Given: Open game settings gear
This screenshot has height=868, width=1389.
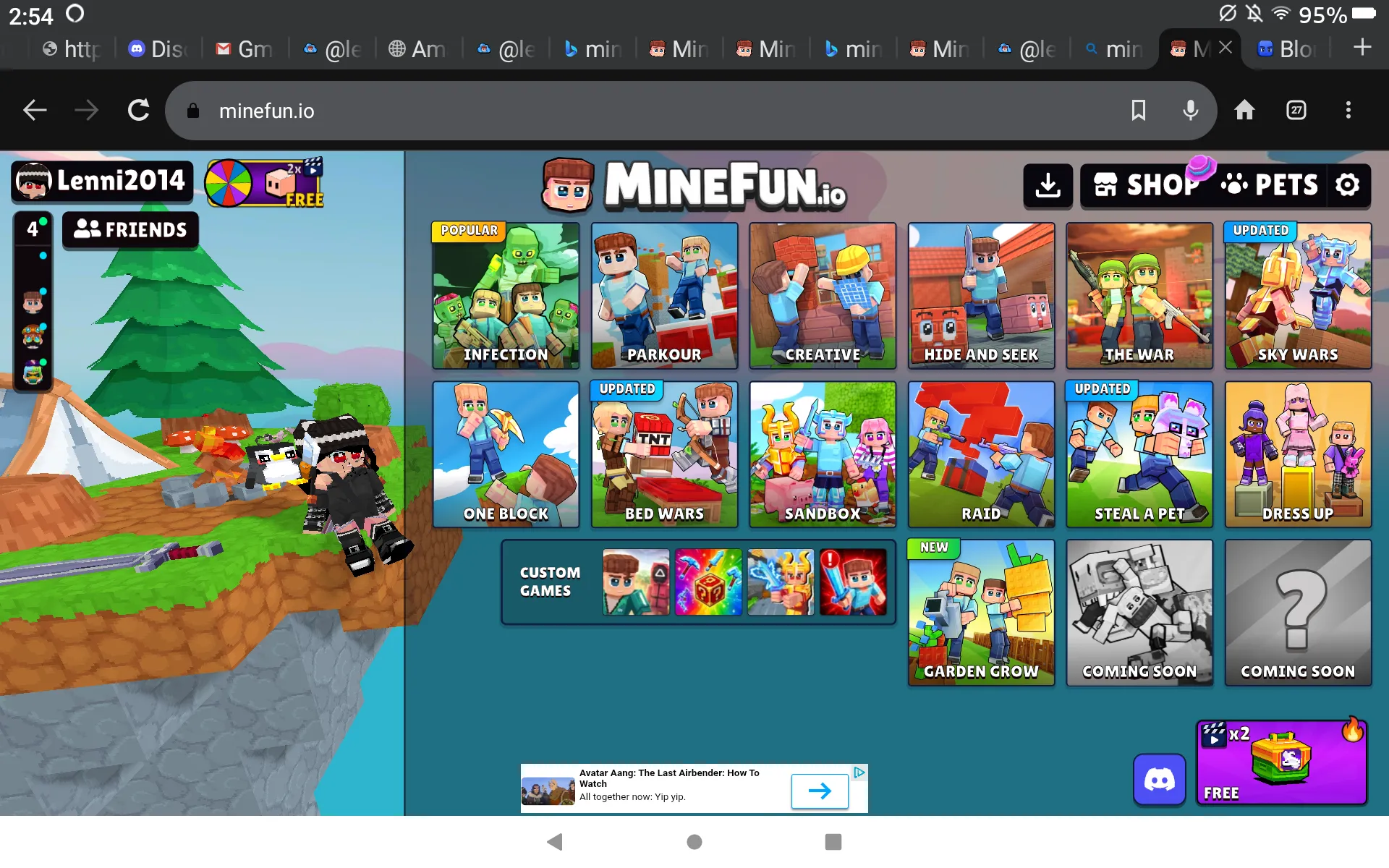Looking at the screenshot, I should (x=1348, y=185).
